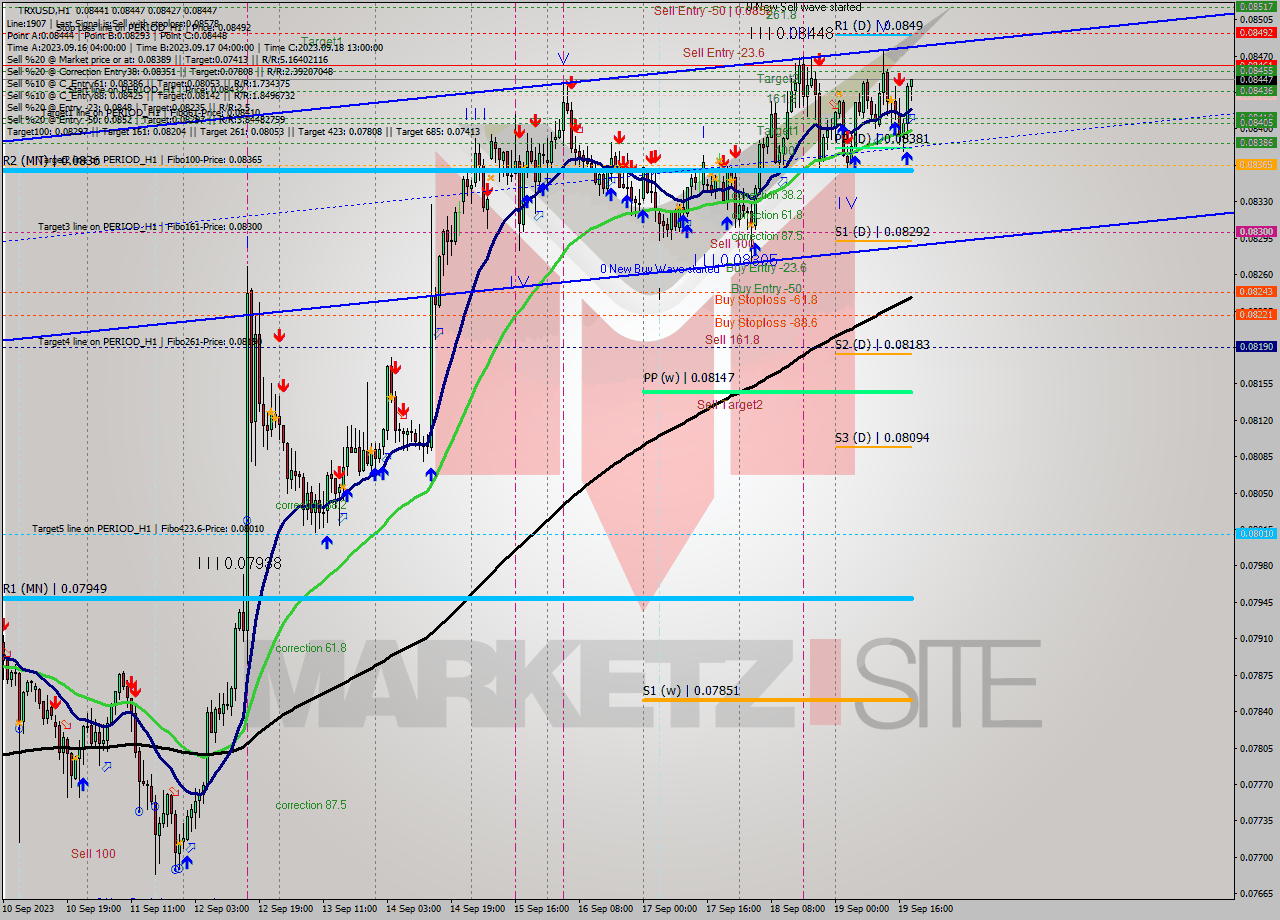Click the orange-red 0.08243 price tag
The width and height of the screenshot is (1280, 920).
pos(1256,291)
